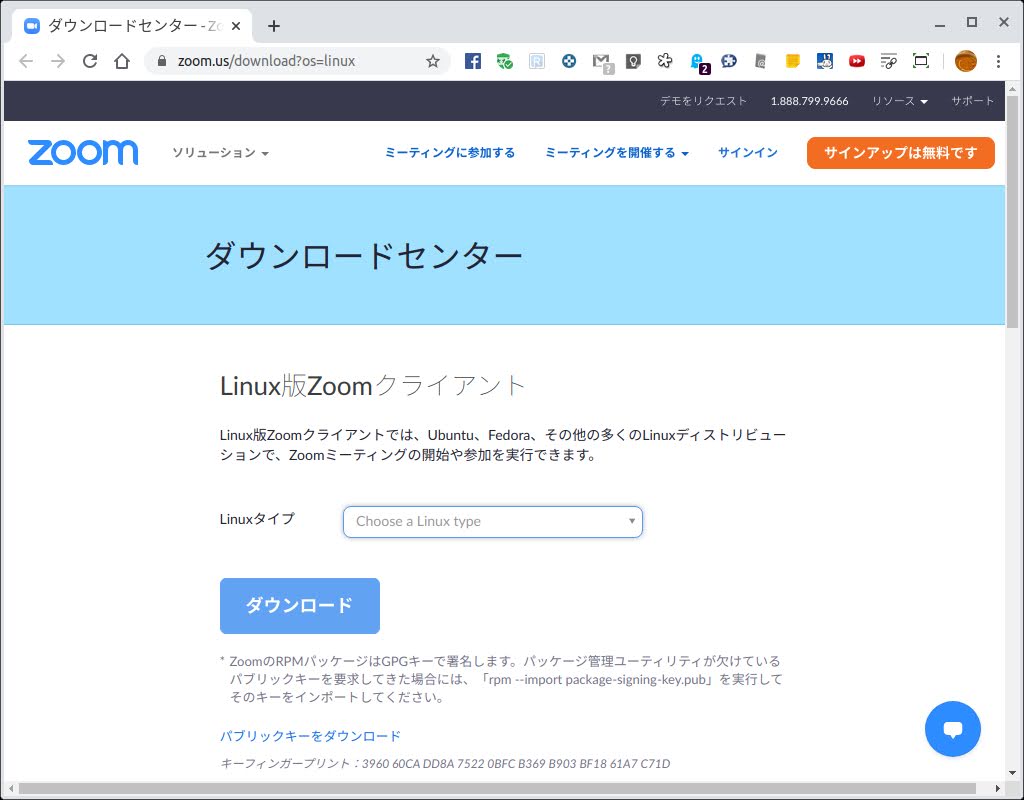Open the pale blue R extension
The image size is (1024, 800).
point(536,61)
